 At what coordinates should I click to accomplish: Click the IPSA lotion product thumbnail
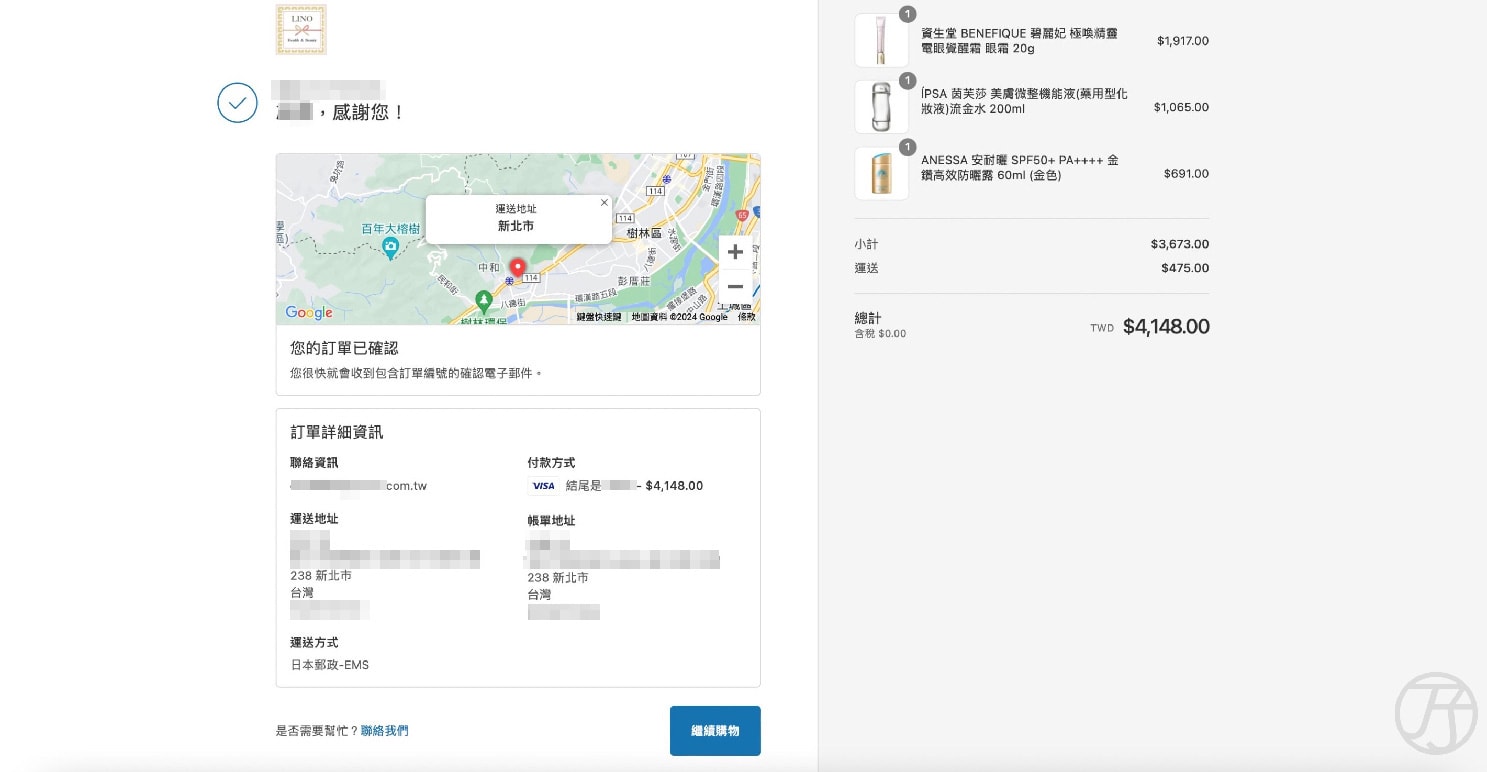pos(882,107)
